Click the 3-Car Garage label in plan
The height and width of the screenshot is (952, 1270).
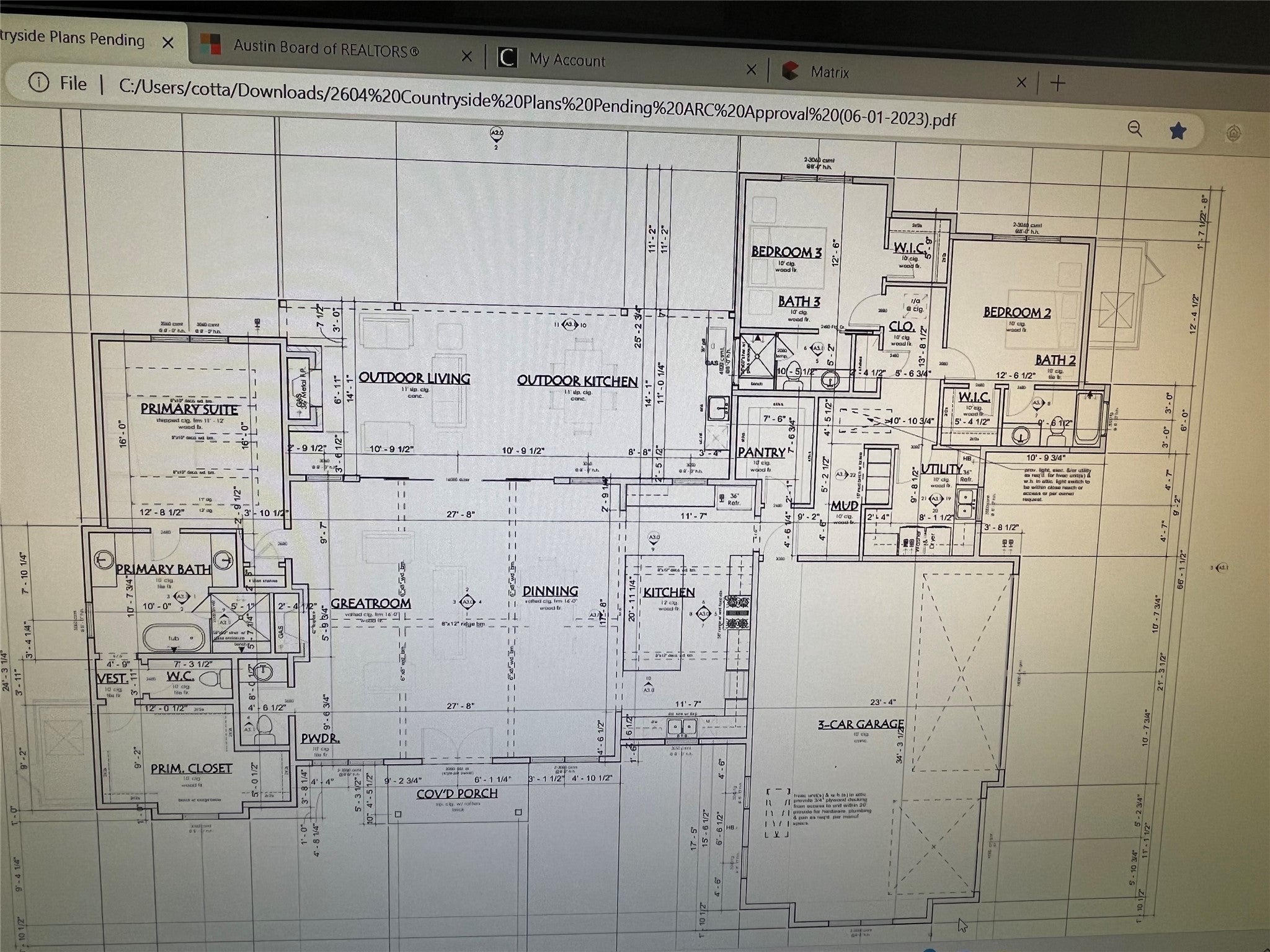(x=860, y=723)
